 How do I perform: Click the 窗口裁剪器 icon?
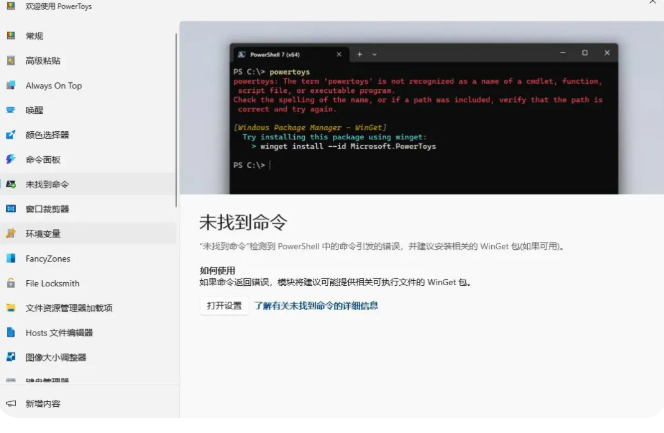pyautogui.click(x=11, y=209)
